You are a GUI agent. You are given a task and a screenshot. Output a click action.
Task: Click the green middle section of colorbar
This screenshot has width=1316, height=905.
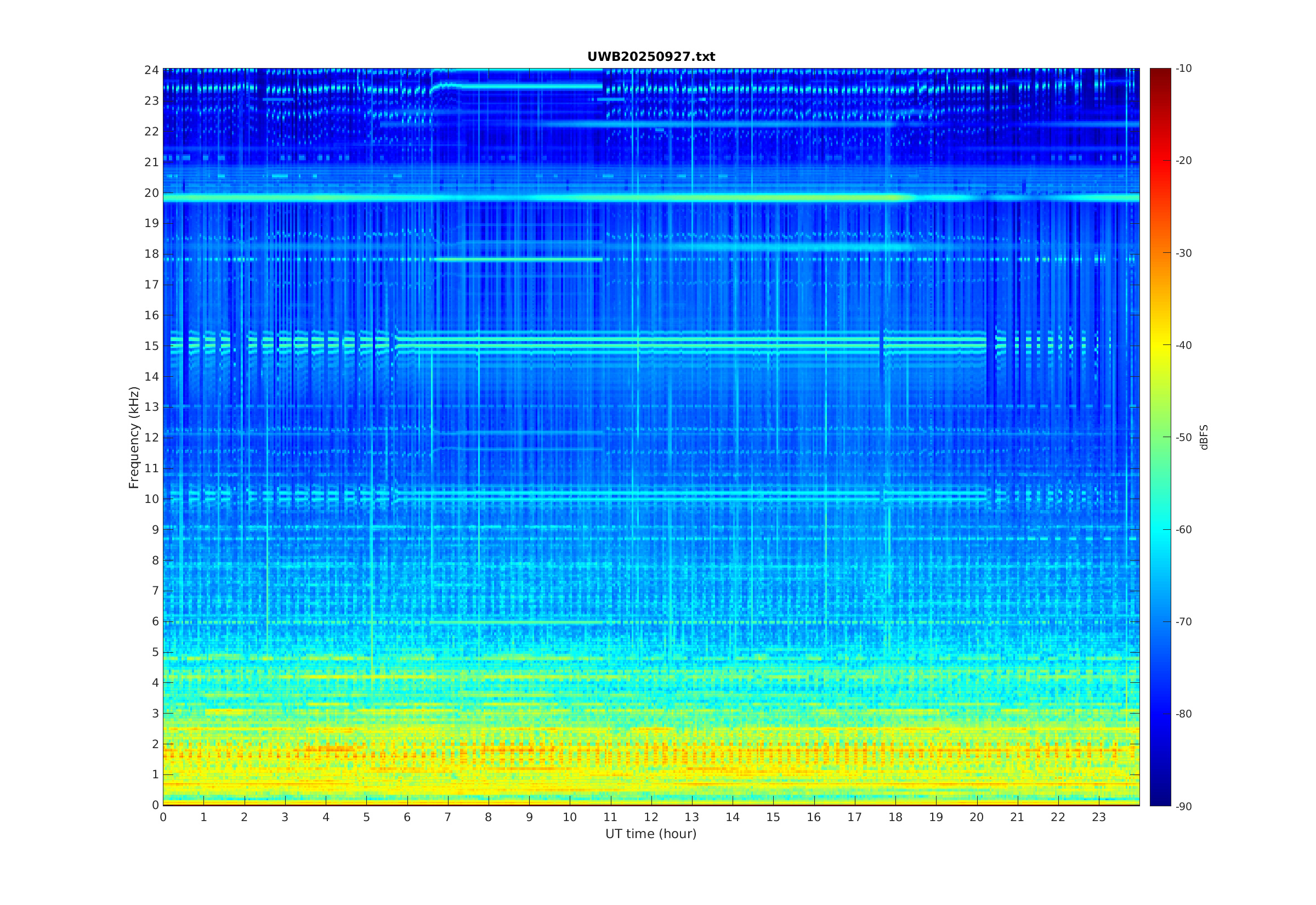[1160, 437]
